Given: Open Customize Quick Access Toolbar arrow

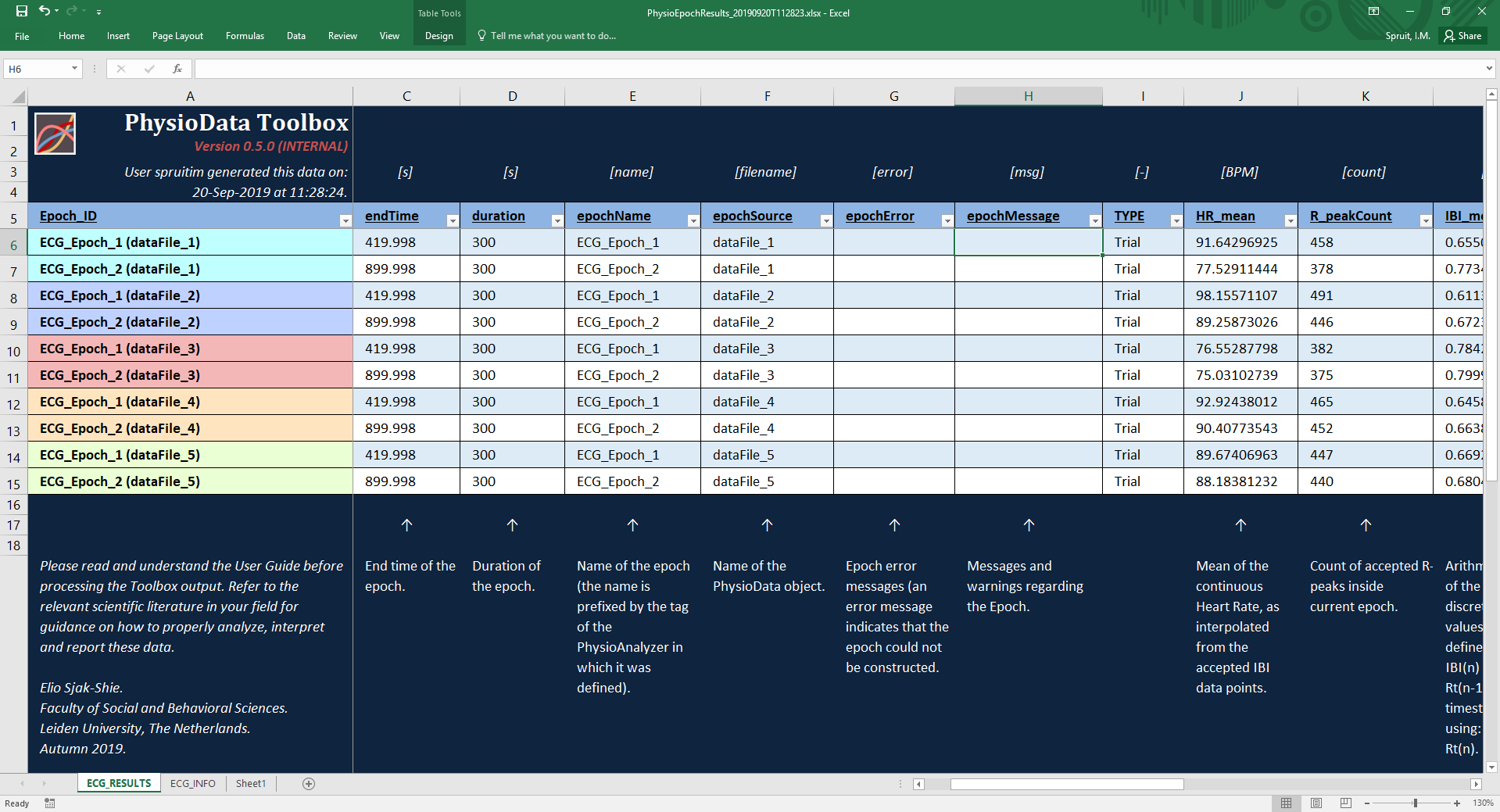Looking at the screenshot, I should click(98, 13).
